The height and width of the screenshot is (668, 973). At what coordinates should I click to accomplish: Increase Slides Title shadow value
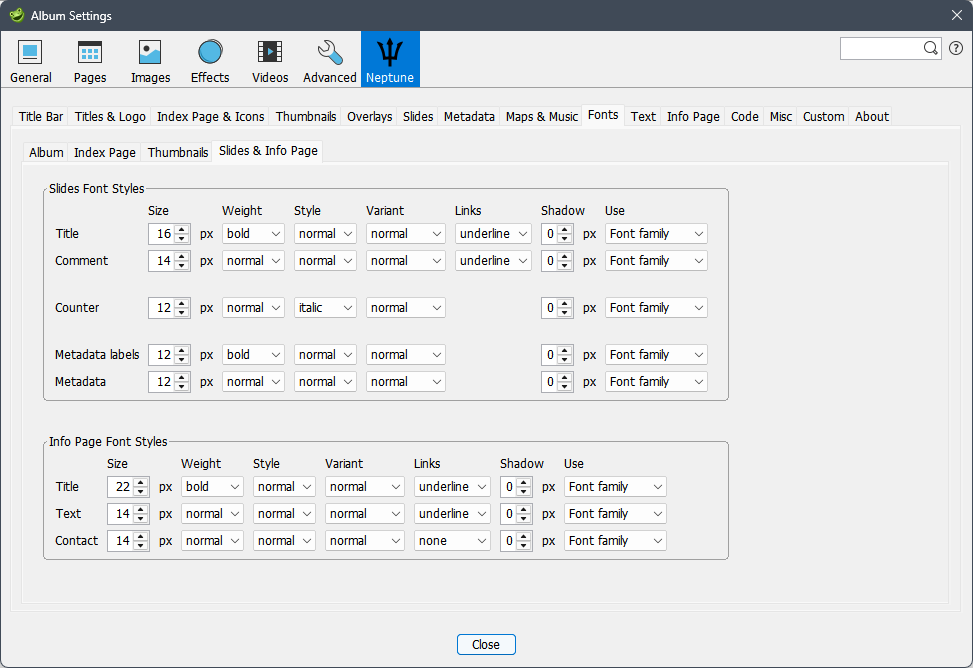pos(565,229)
